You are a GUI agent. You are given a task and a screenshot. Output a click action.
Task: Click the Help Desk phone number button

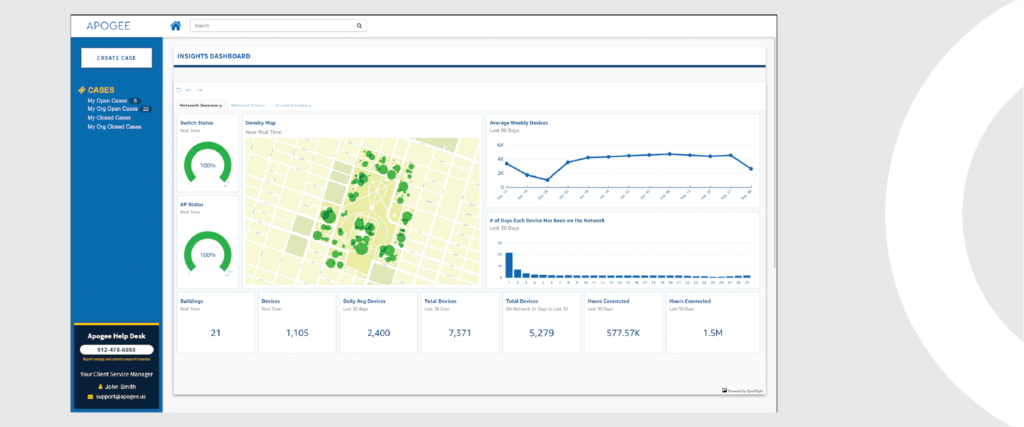coord(115,349)
